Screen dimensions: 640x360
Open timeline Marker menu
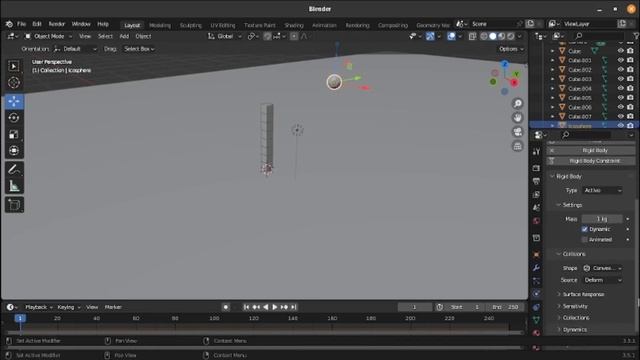113,307
